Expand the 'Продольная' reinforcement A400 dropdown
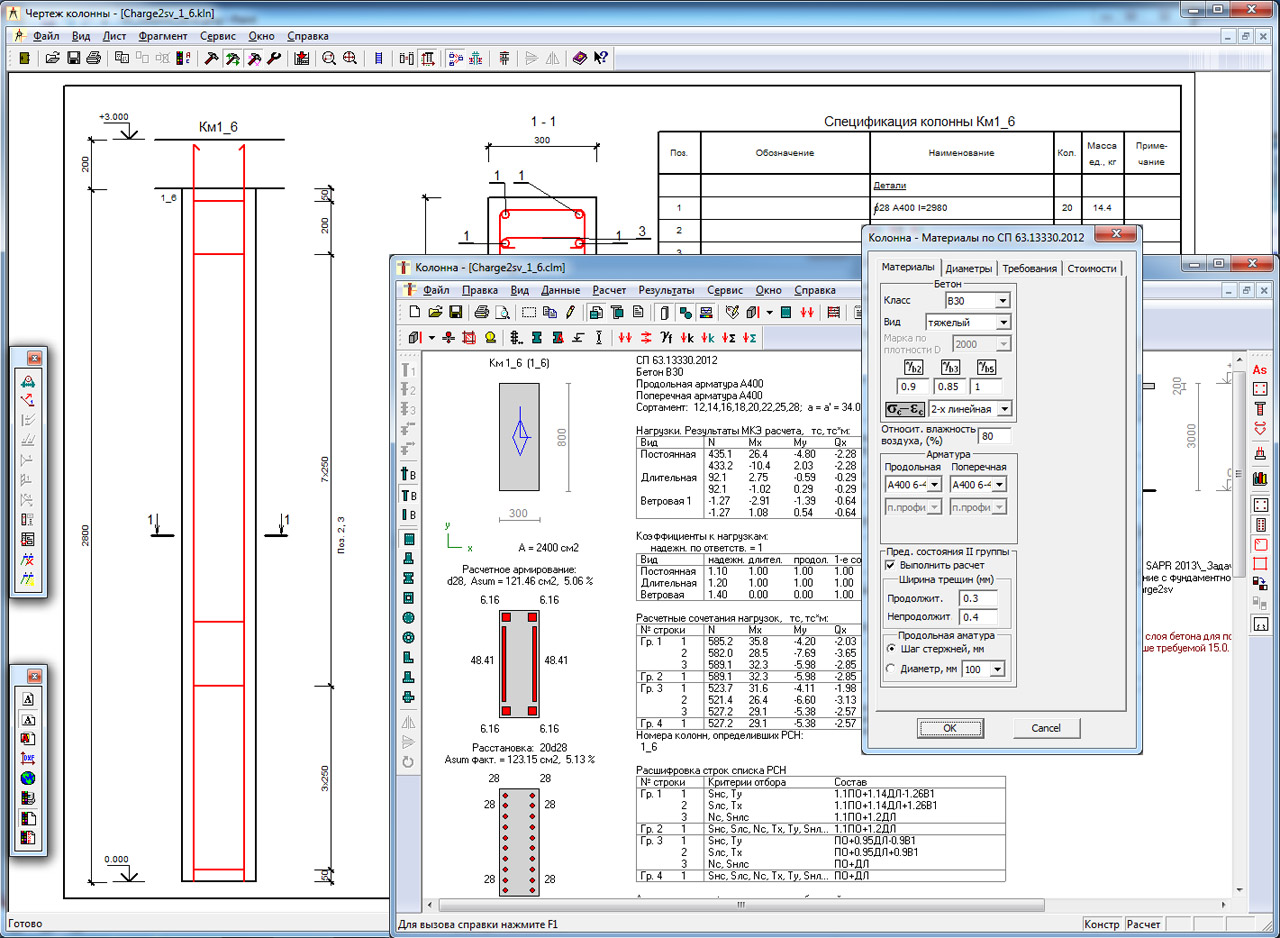 point(934,484)
